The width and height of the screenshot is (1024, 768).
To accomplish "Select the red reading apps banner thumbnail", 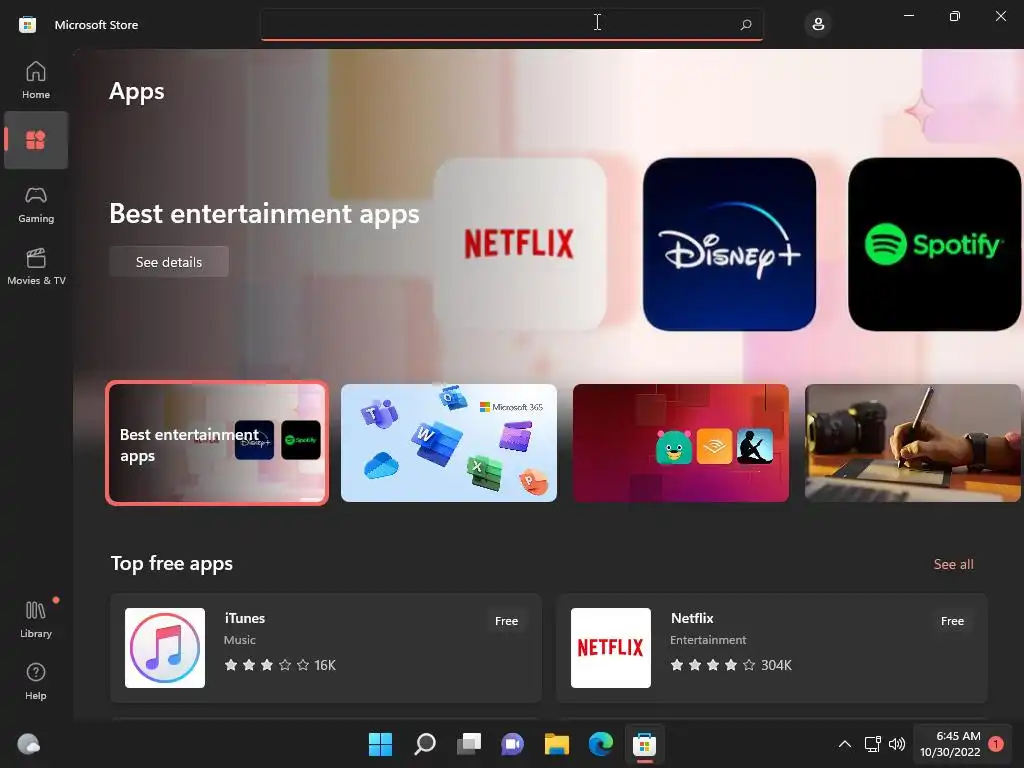I will (x=680, y=443).
